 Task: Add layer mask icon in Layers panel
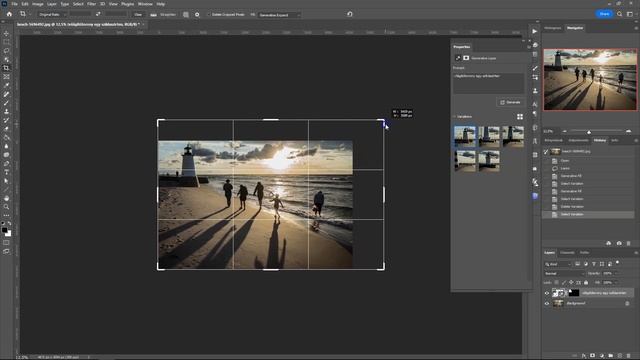[x=593, y=356]
